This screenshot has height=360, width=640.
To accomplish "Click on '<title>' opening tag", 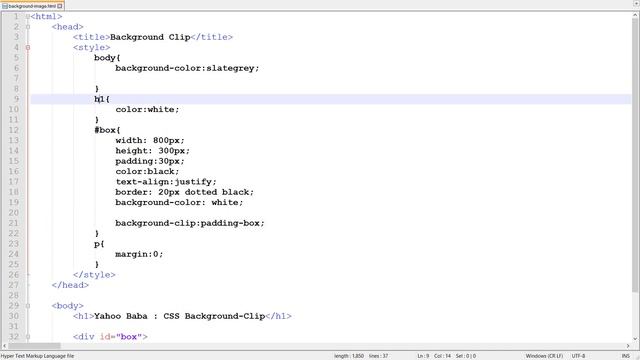I will [x=91, y=37].
